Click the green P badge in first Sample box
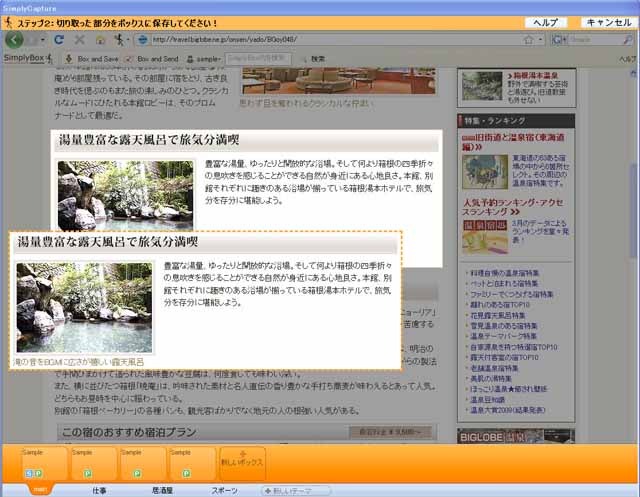The width and height of the screenshot is (640, 497). (38, 474)
